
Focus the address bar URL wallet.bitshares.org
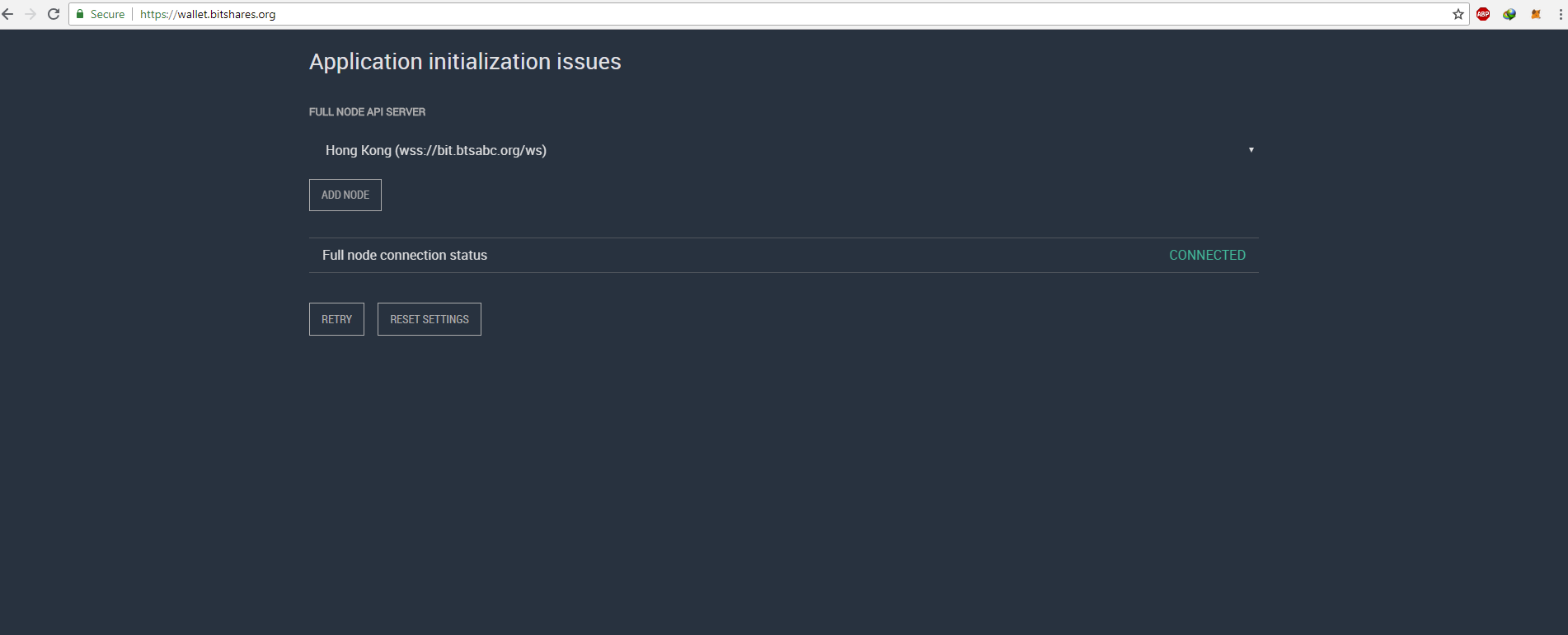[x=208, y=14]
